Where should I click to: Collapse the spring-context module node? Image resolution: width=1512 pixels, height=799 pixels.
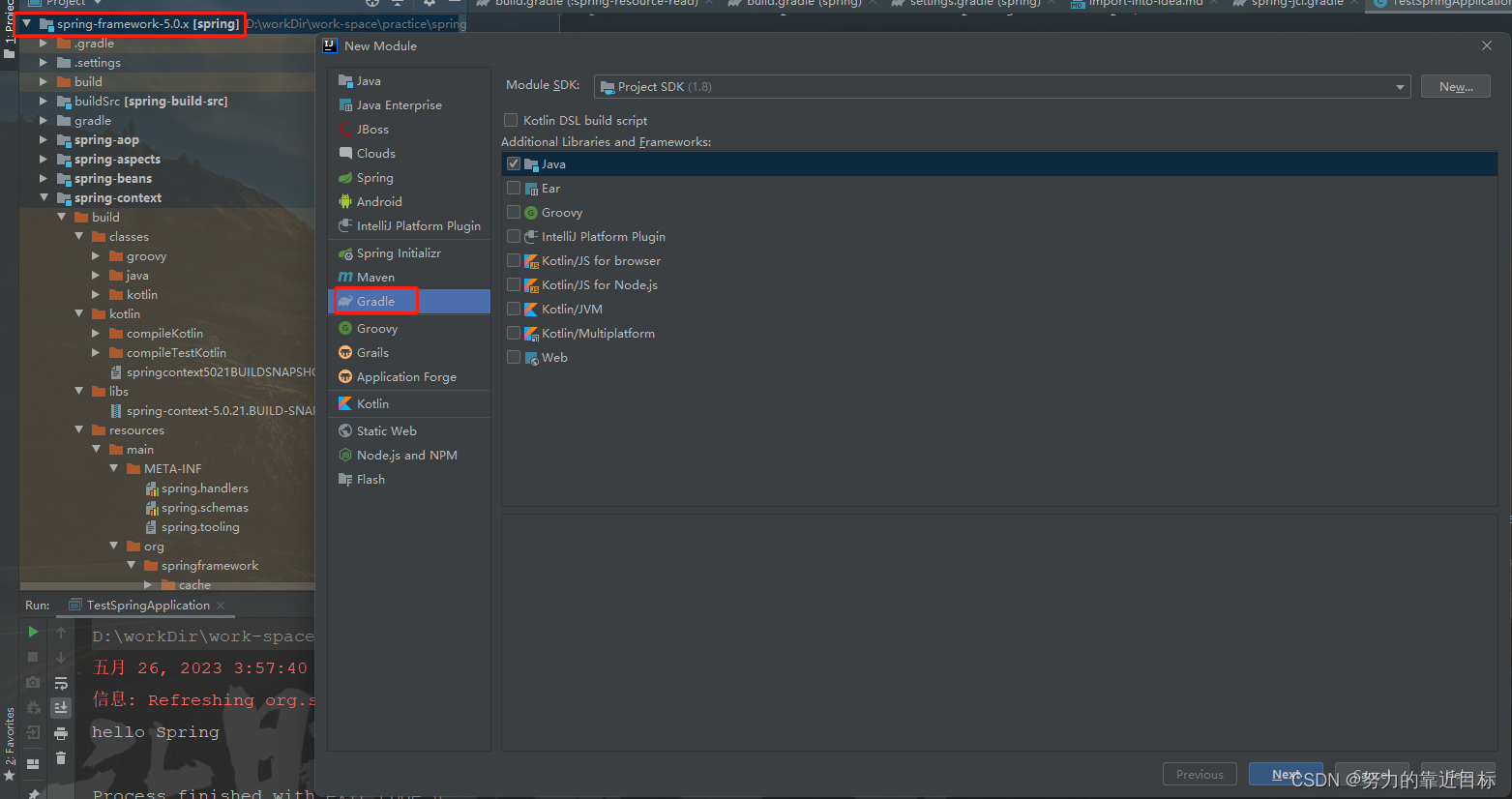pyautogui.click(x=44, y=198)
